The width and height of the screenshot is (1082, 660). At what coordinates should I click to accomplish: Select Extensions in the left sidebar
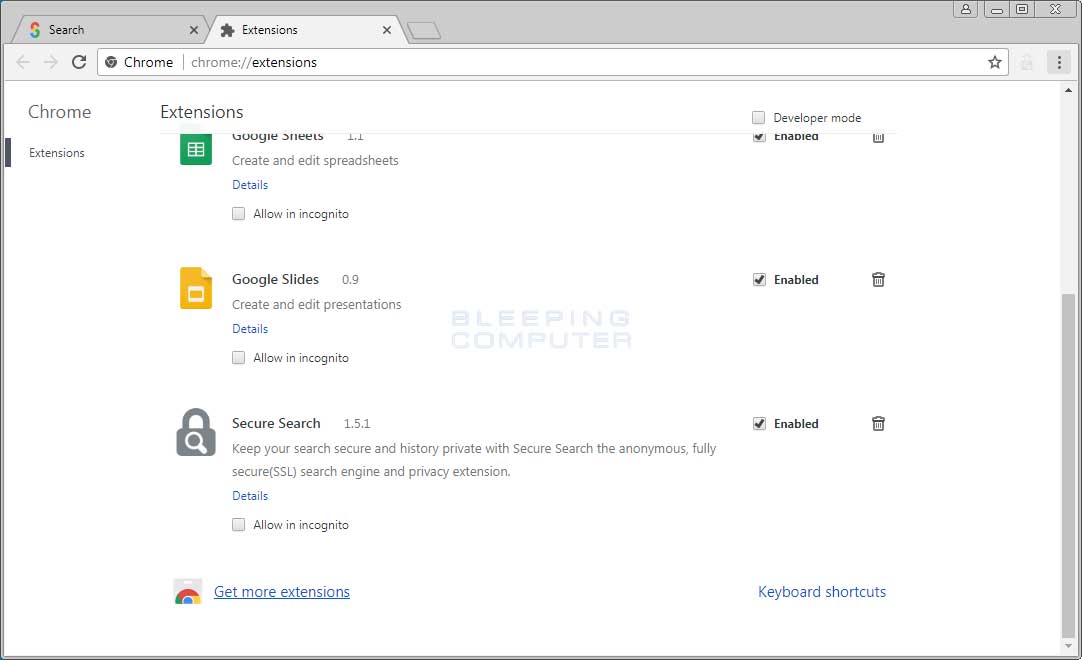(57, 153)
